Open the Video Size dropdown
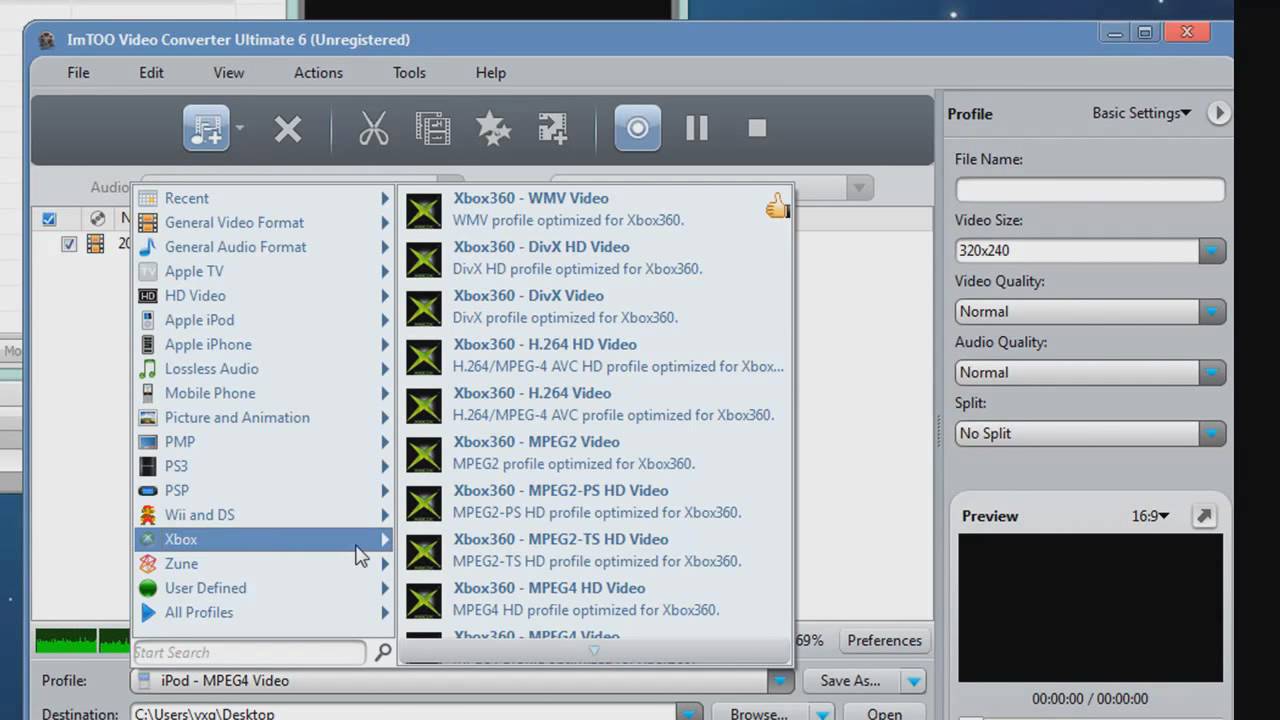The width and height of the screenshot is (1280, 720). click(1212, 250)
